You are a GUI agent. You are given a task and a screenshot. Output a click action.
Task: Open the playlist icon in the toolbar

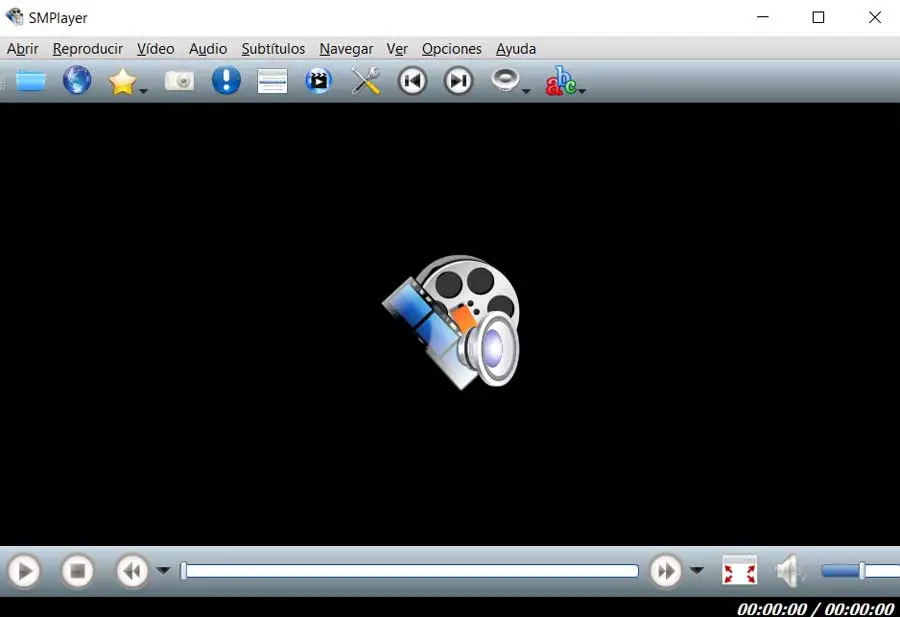pyautogui.click(x=272, y=81)
